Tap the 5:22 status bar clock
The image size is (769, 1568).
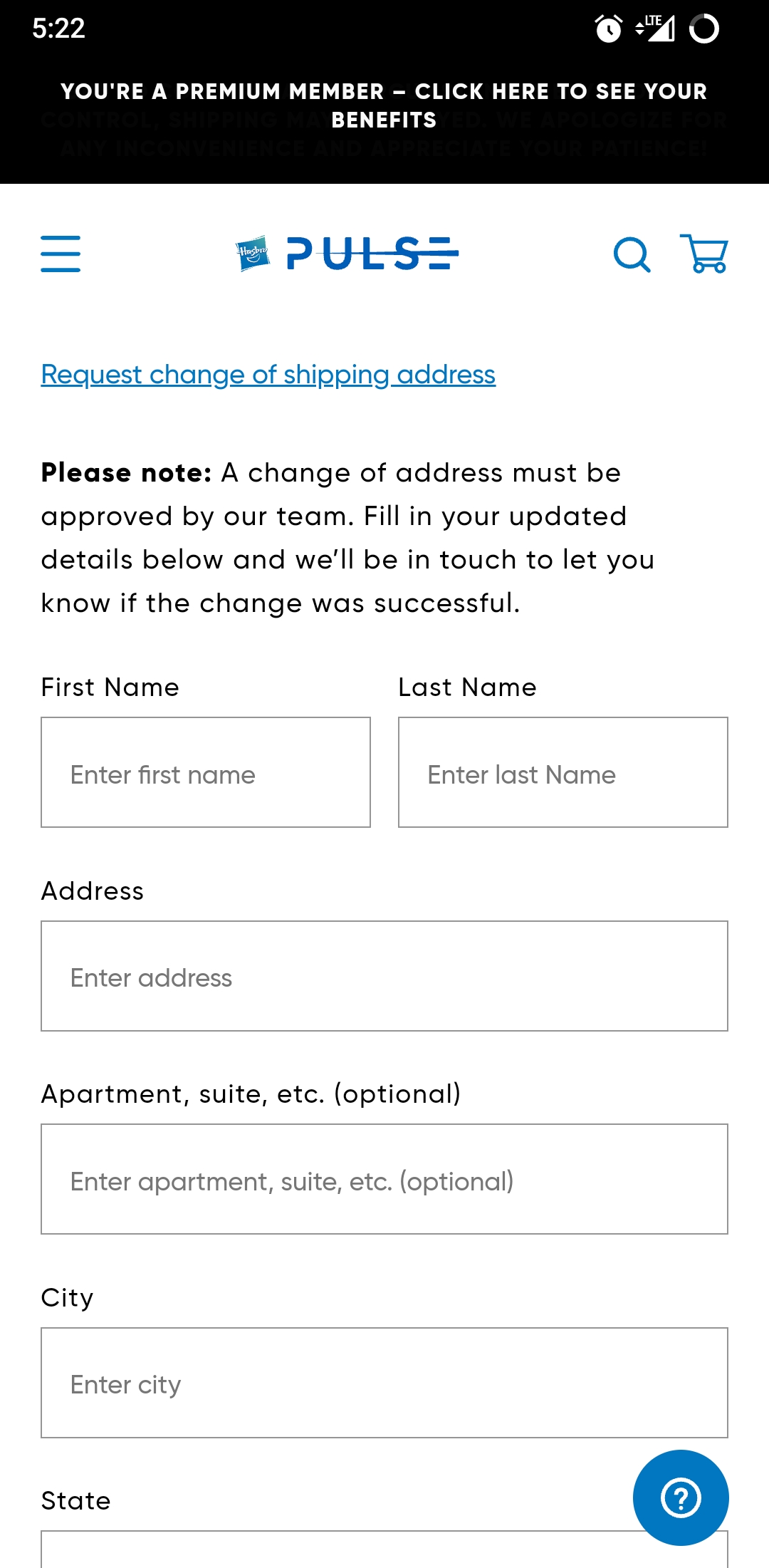coord(58,28)
